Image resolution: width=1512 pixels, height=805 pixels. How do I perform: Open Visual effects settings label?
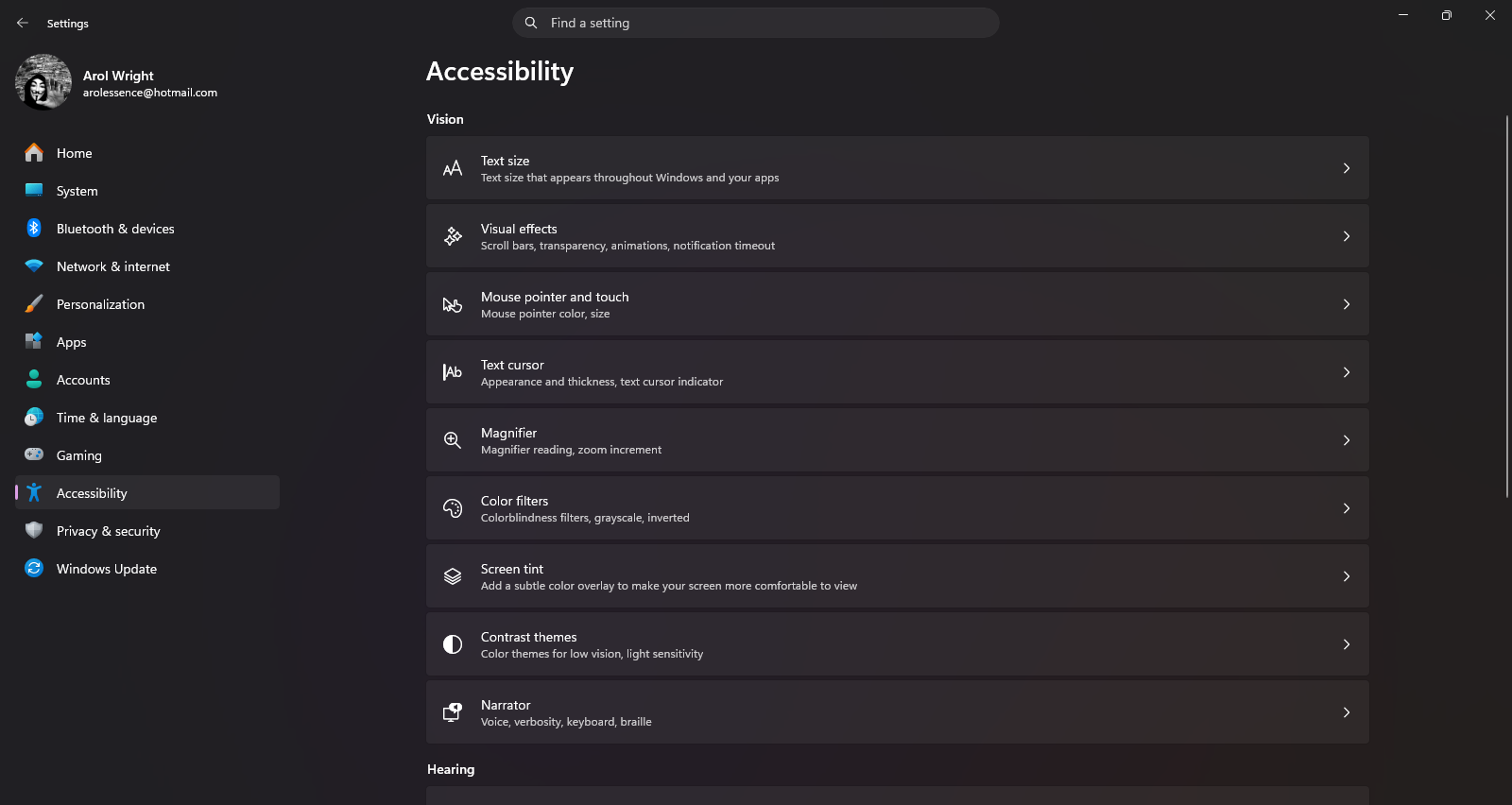pos(519,229)
